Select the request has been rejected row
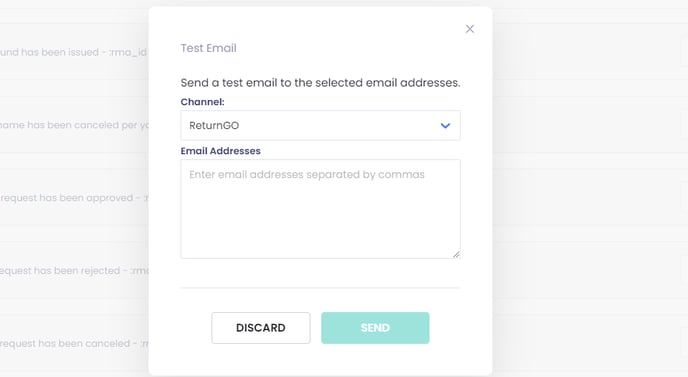This screenshot has height=377, width=688. pos(74,271)
